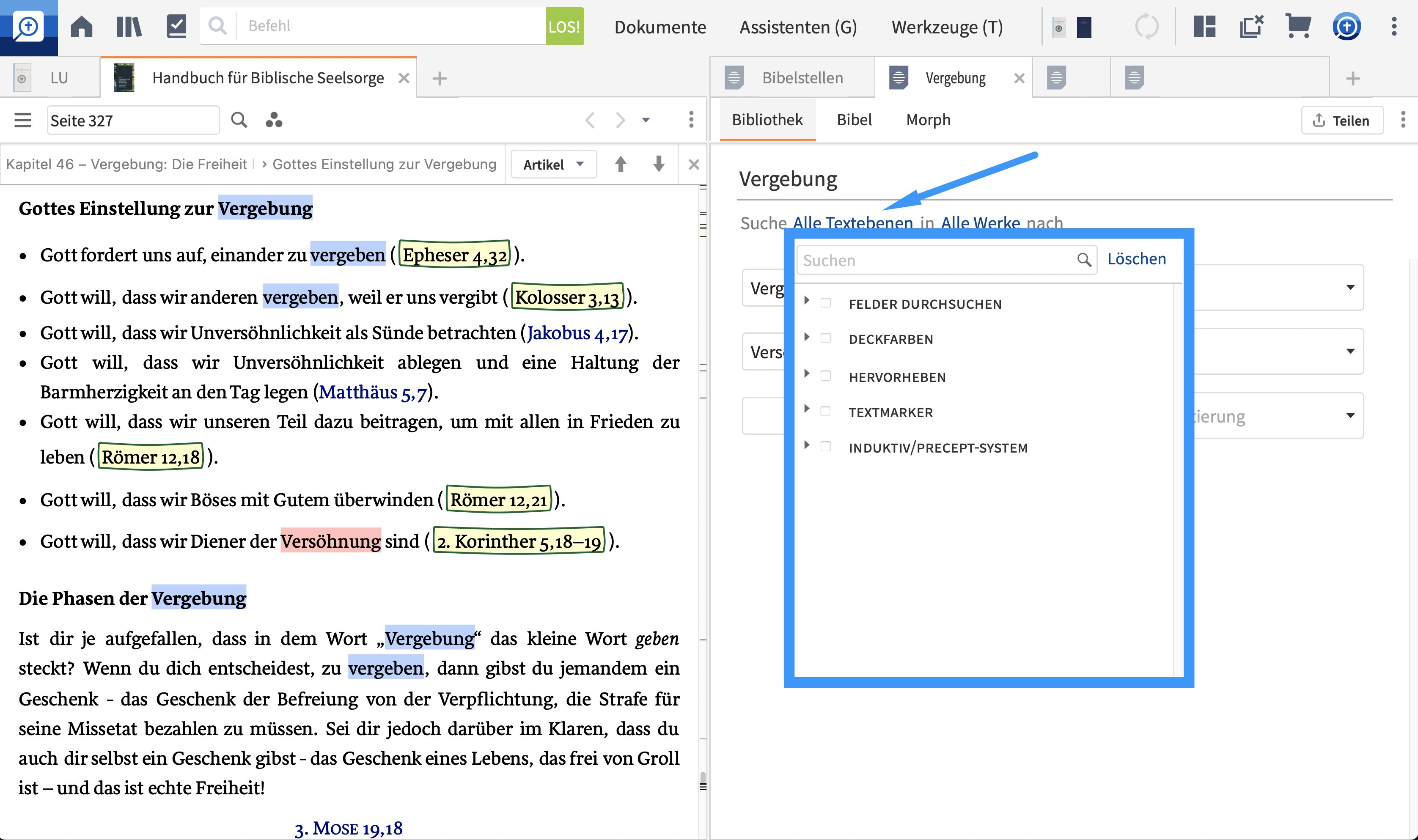Click the sync refresh icon

click(1147, 27)
